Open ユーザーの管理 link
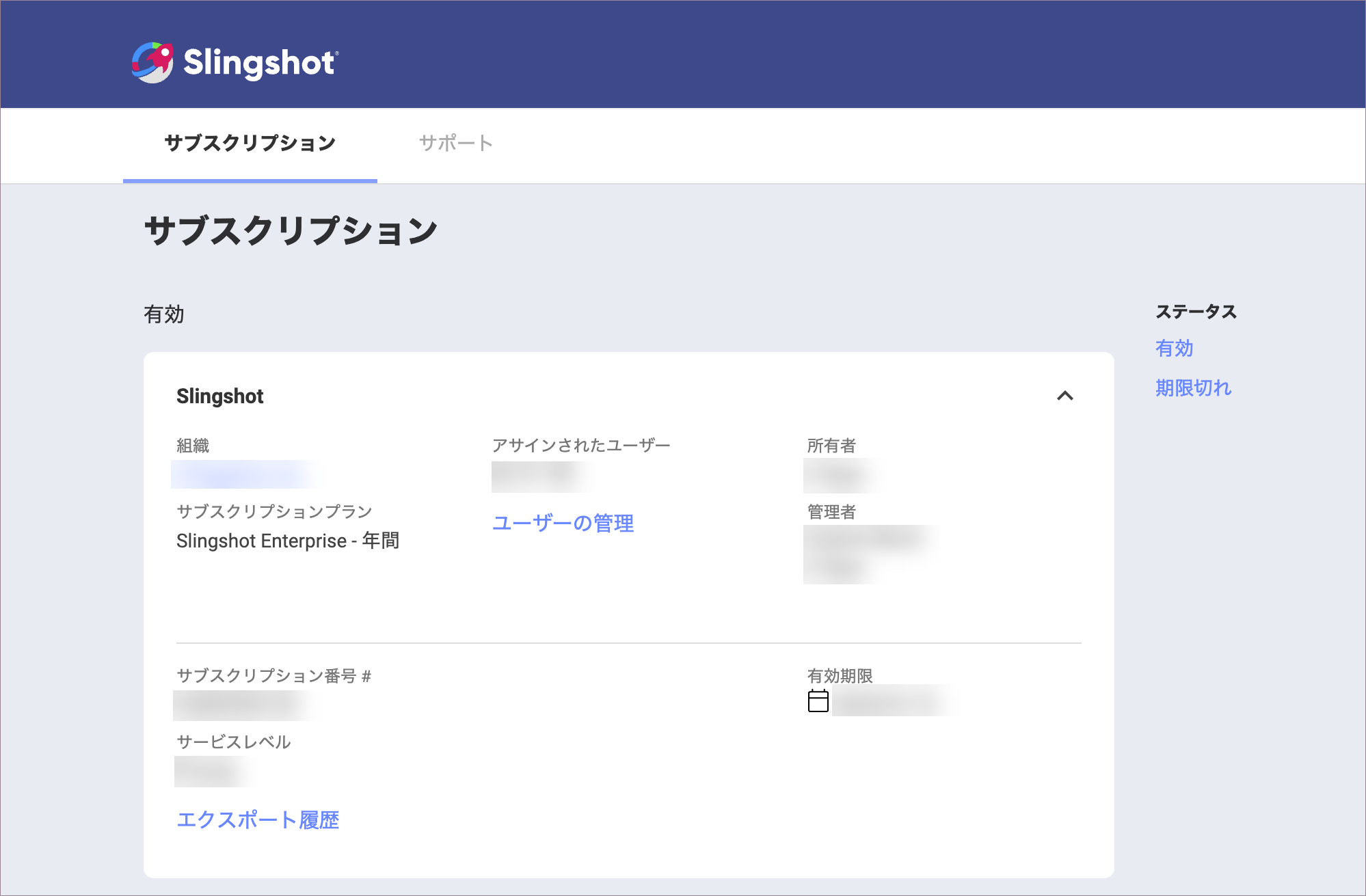 563,524
